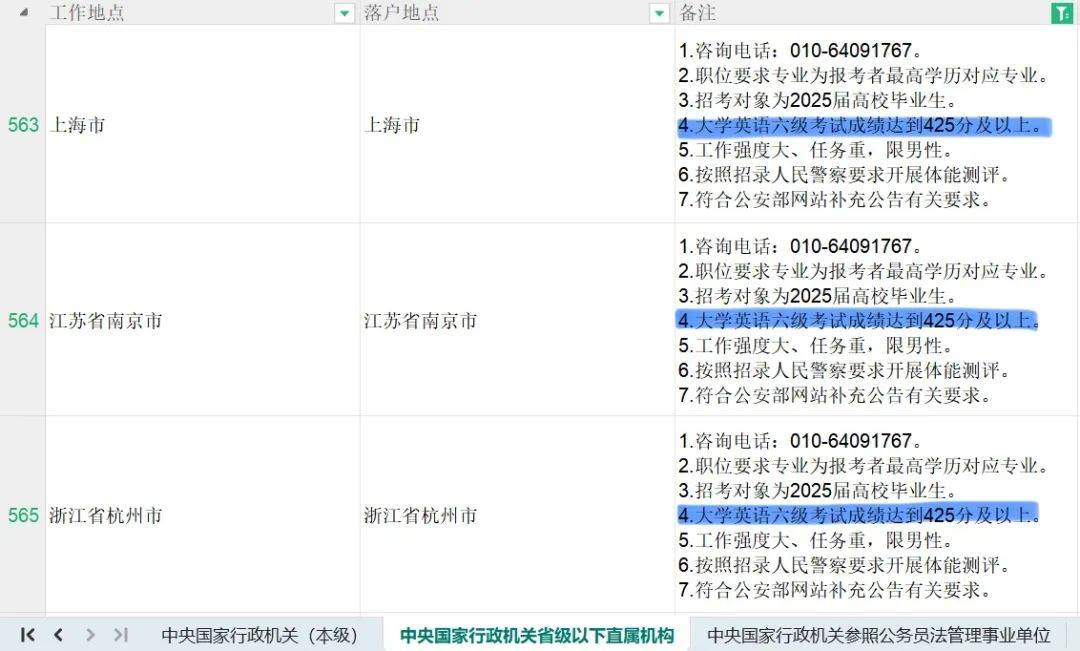Select 江苏省南京市 in 工作地点 column
The image size is (1080, 651).
(x=202, y=320)
